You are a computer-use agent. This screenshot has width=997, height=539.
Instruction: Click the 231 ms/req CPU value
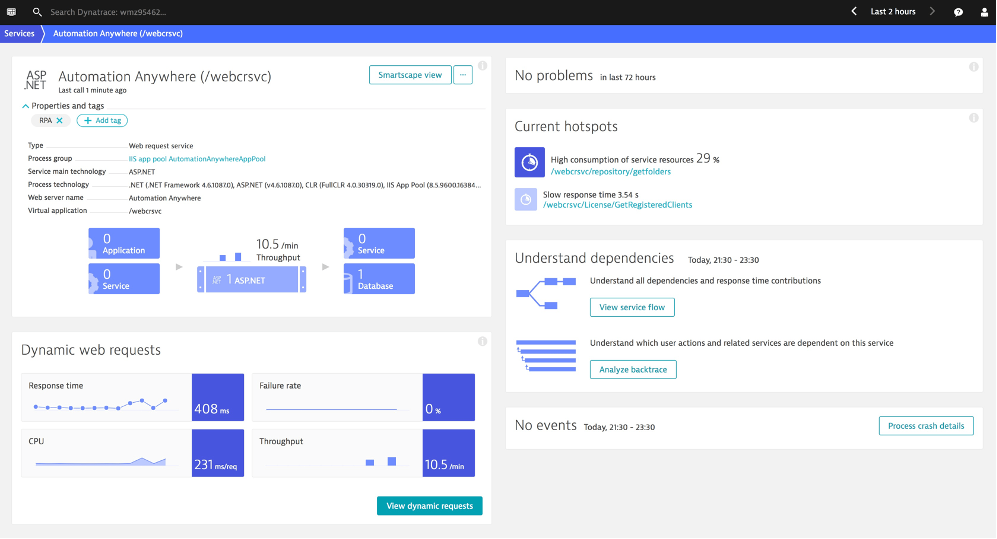click(x=218, y=453)
